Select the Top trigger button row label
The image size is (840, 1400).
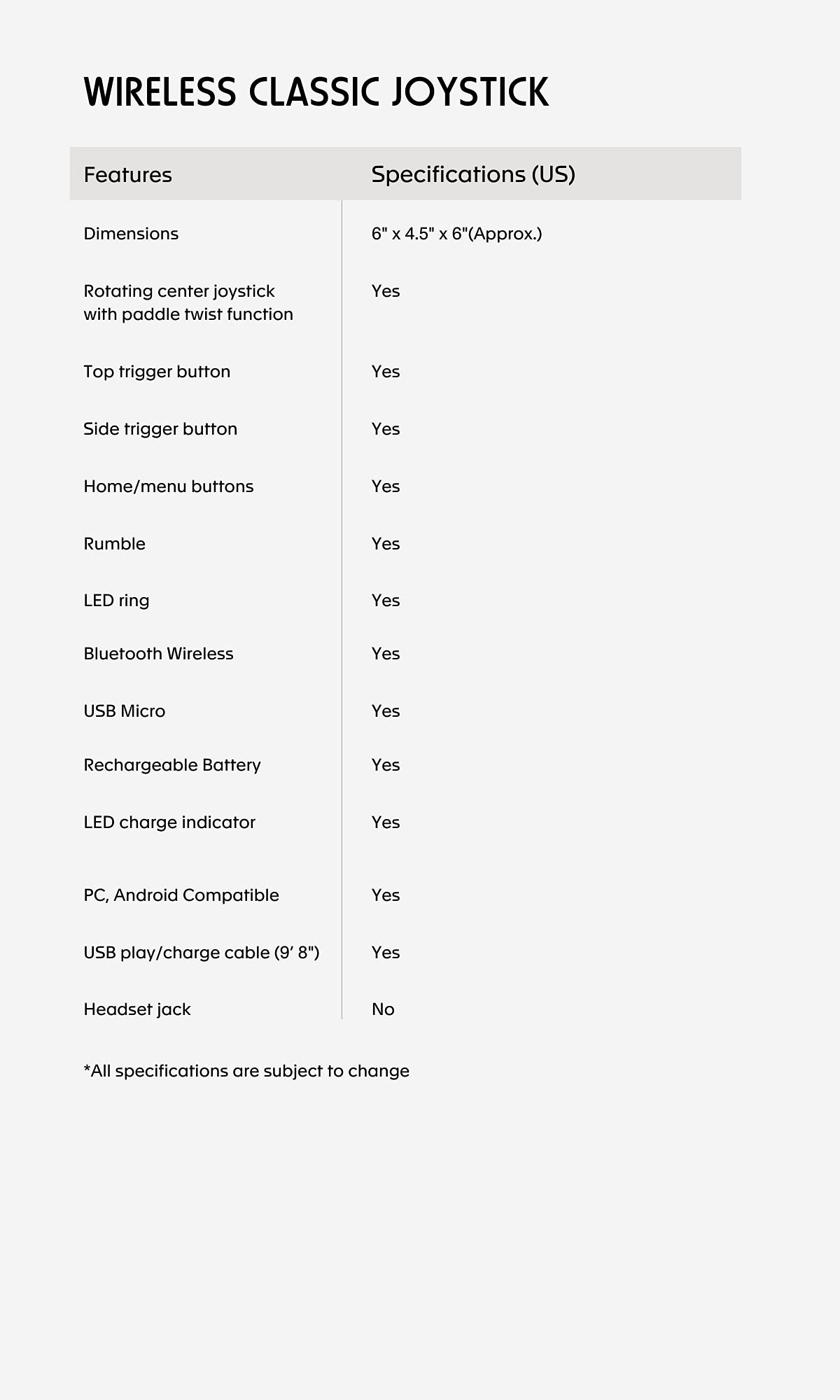click(157, 372)
